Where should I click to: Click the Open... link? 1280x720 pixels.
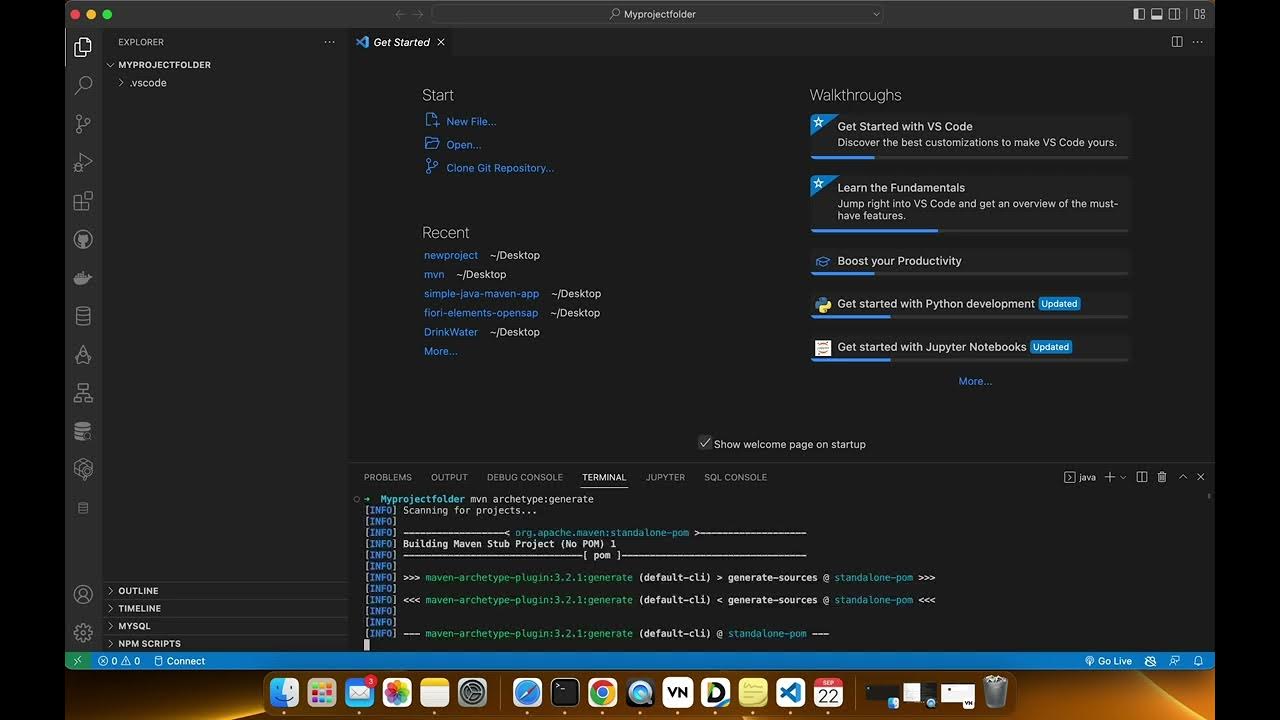click(463, 144)
